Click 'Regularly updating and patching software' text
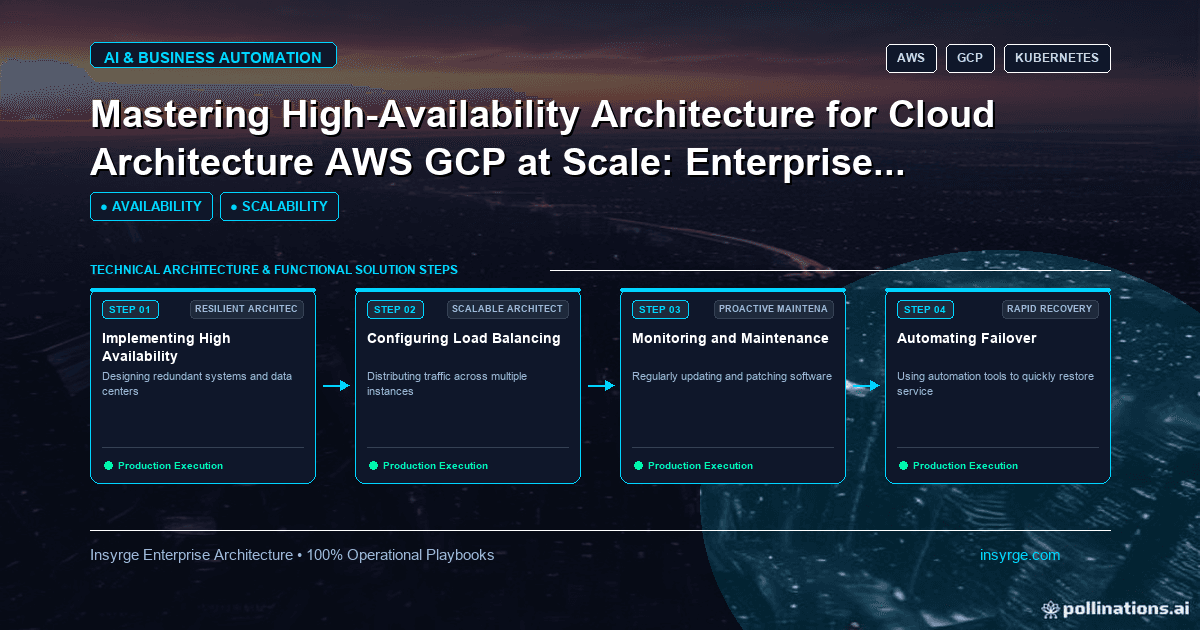The height and width of the screenshot is (630, 1200). click(732, 377)
